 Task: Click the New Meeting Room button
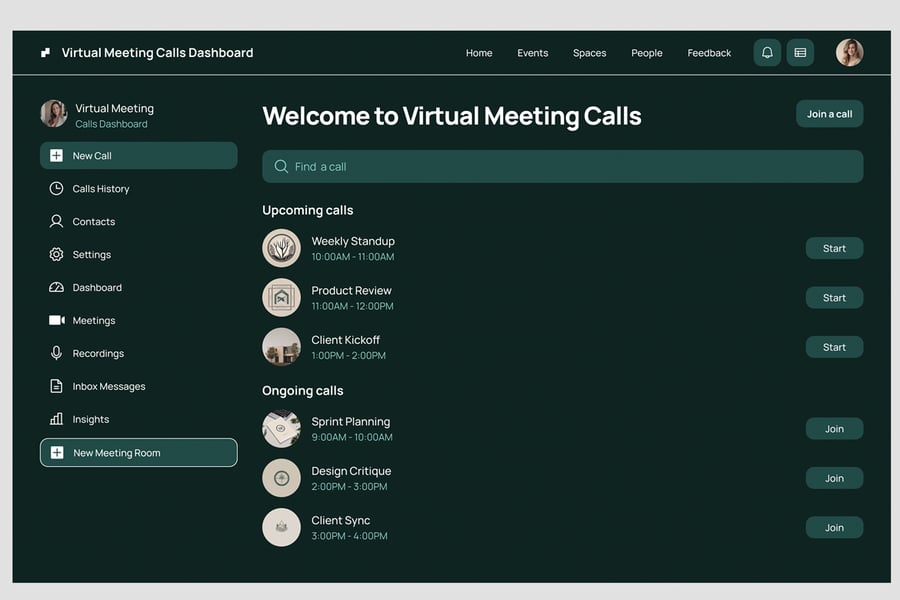click(x=139, y=453)
